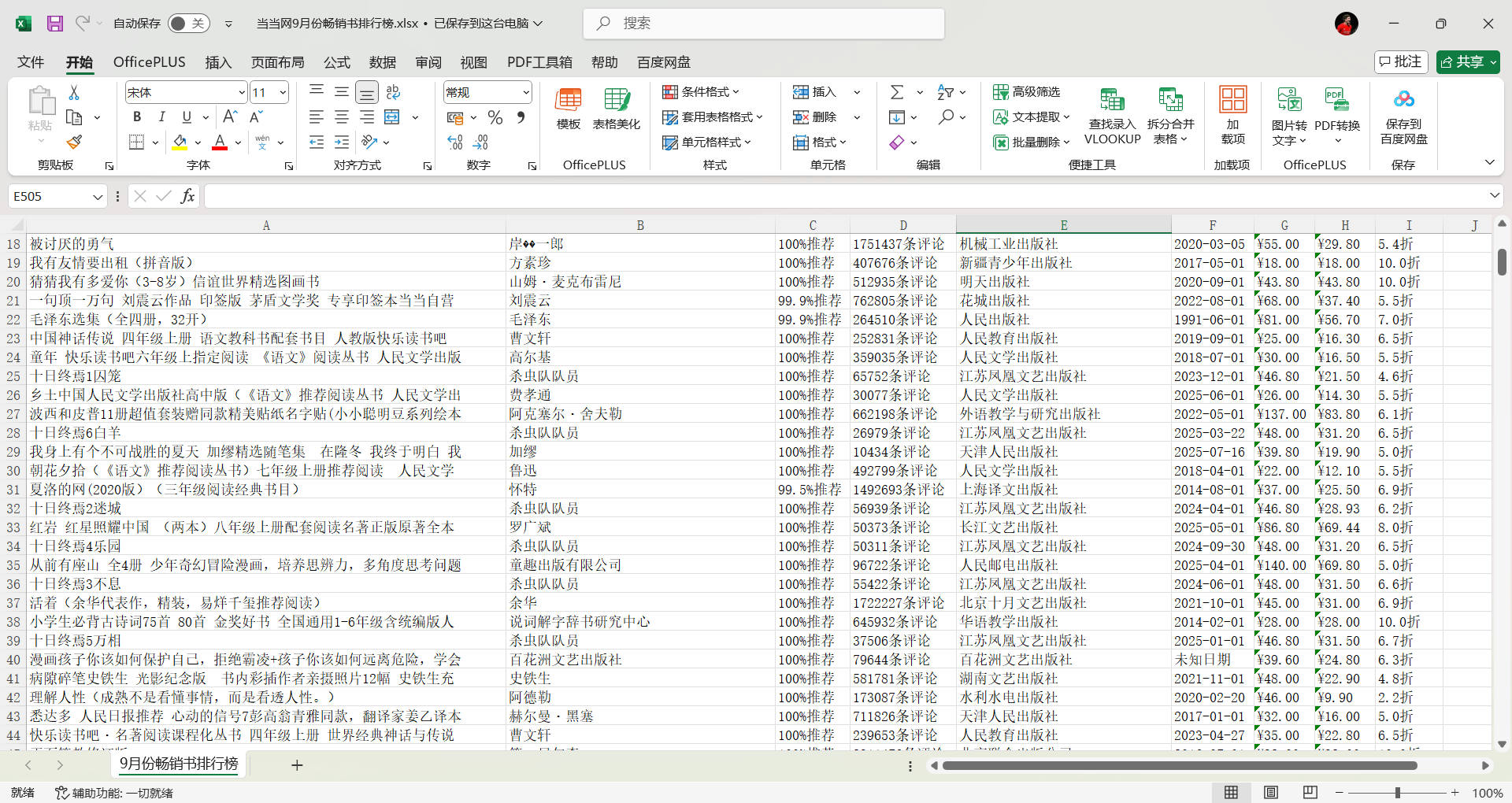Adjust the zoom slider handle

coord(1398,793)
